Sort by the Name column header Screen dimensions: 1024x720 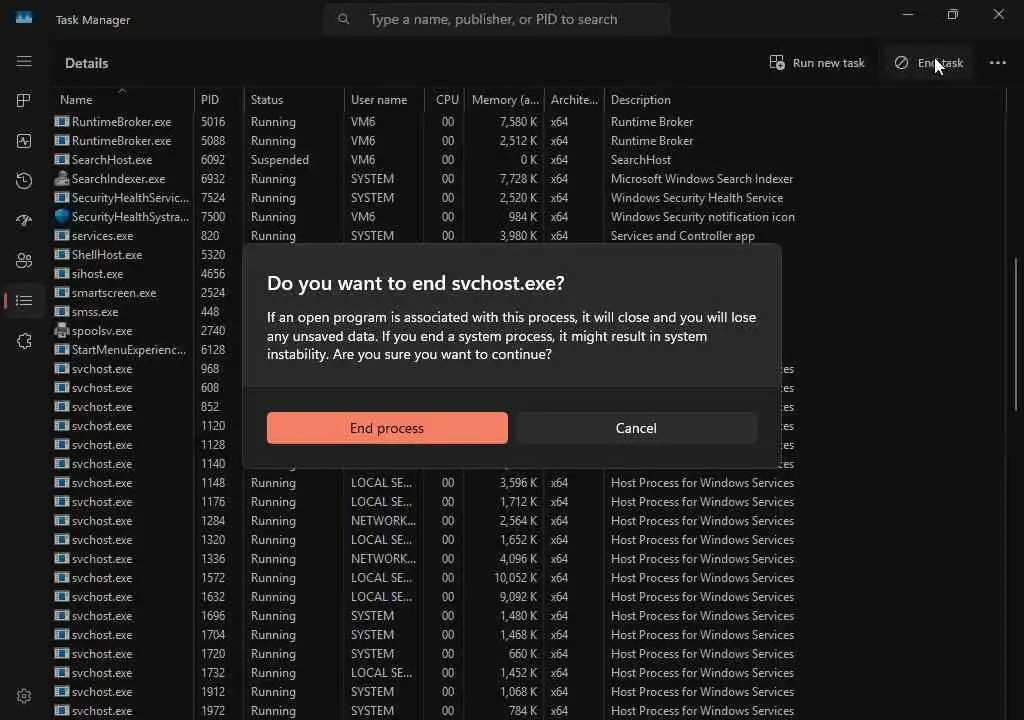point(123,100)
